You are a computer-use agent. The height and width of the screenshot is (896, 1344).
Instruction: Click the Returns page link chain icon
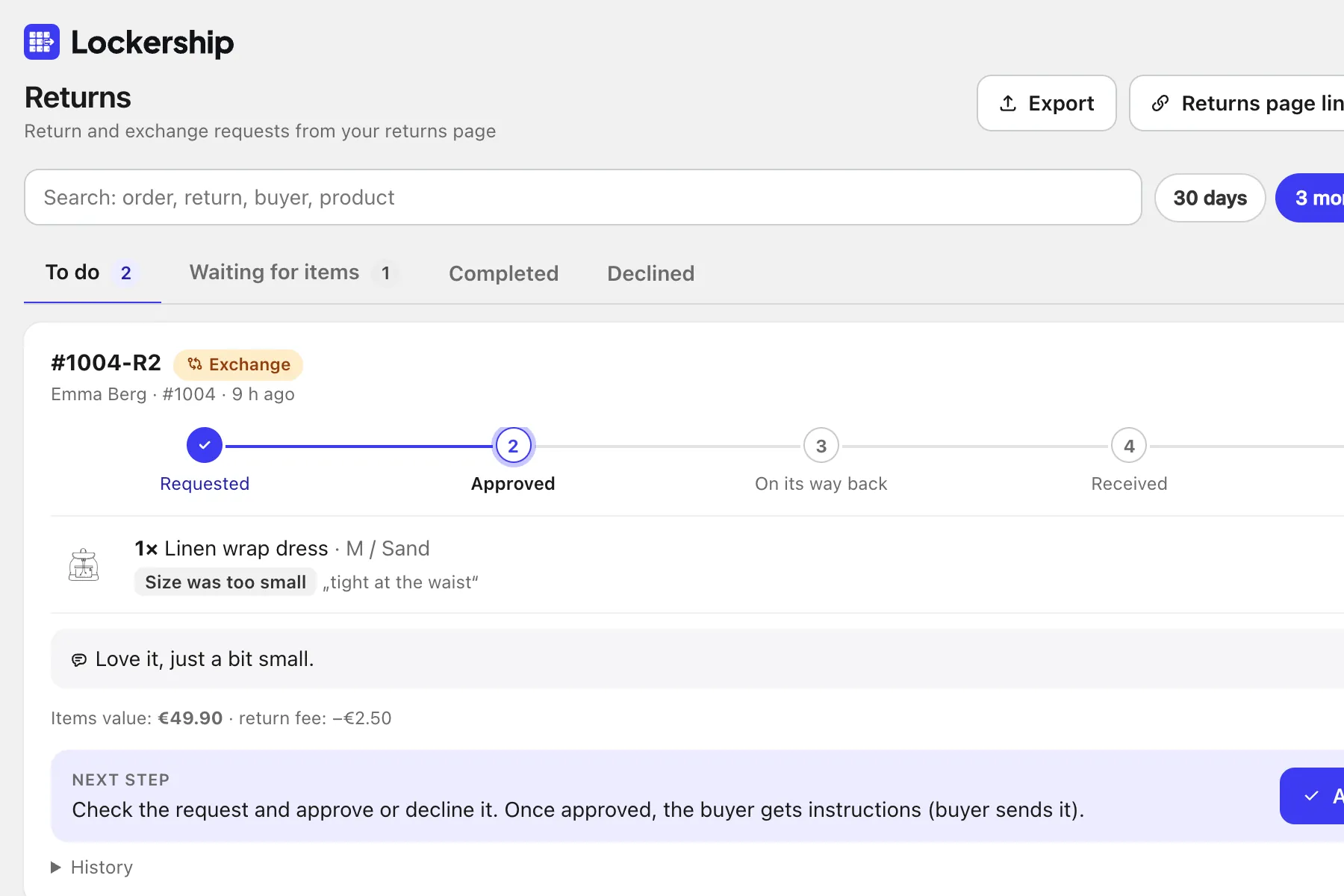click(1160, 103)
